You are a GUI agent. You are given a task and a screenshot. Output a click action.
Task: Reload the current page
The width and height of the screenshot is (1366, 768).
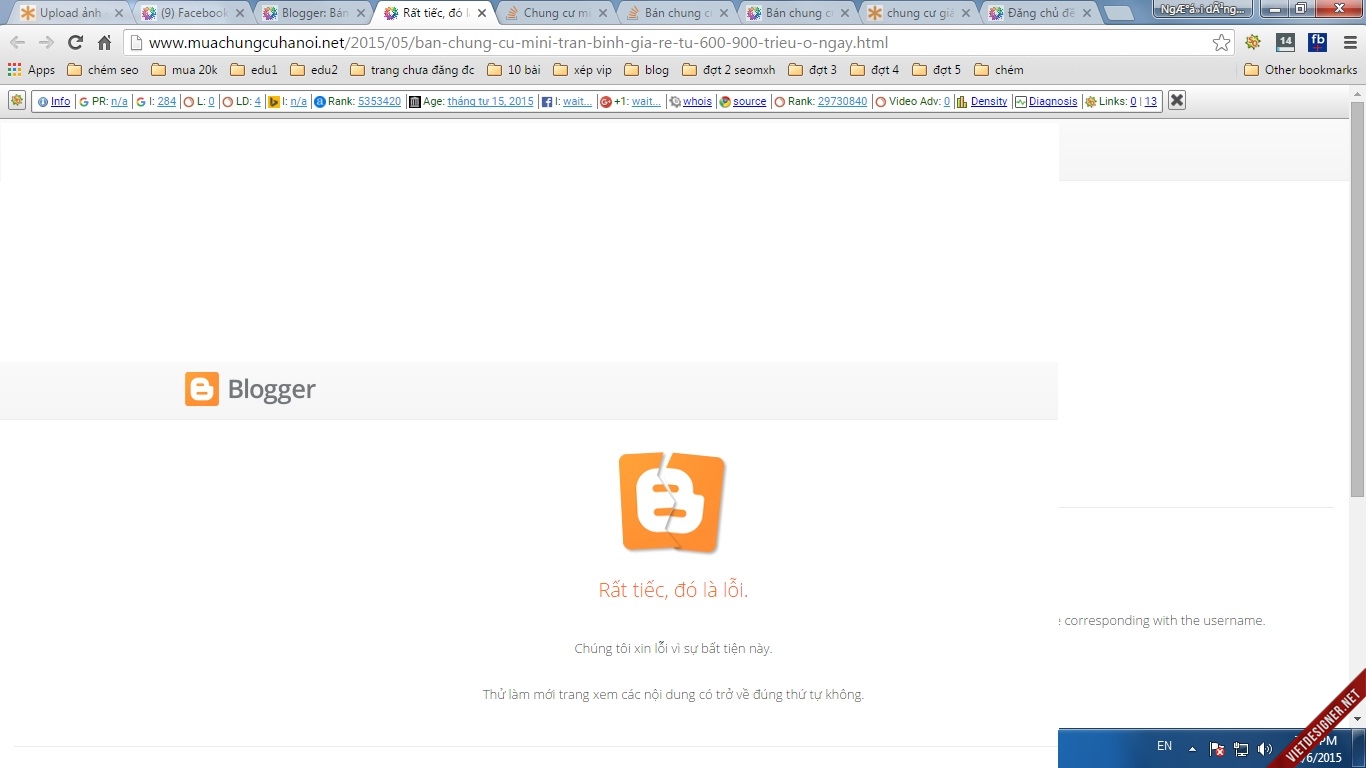pos(75,43)
